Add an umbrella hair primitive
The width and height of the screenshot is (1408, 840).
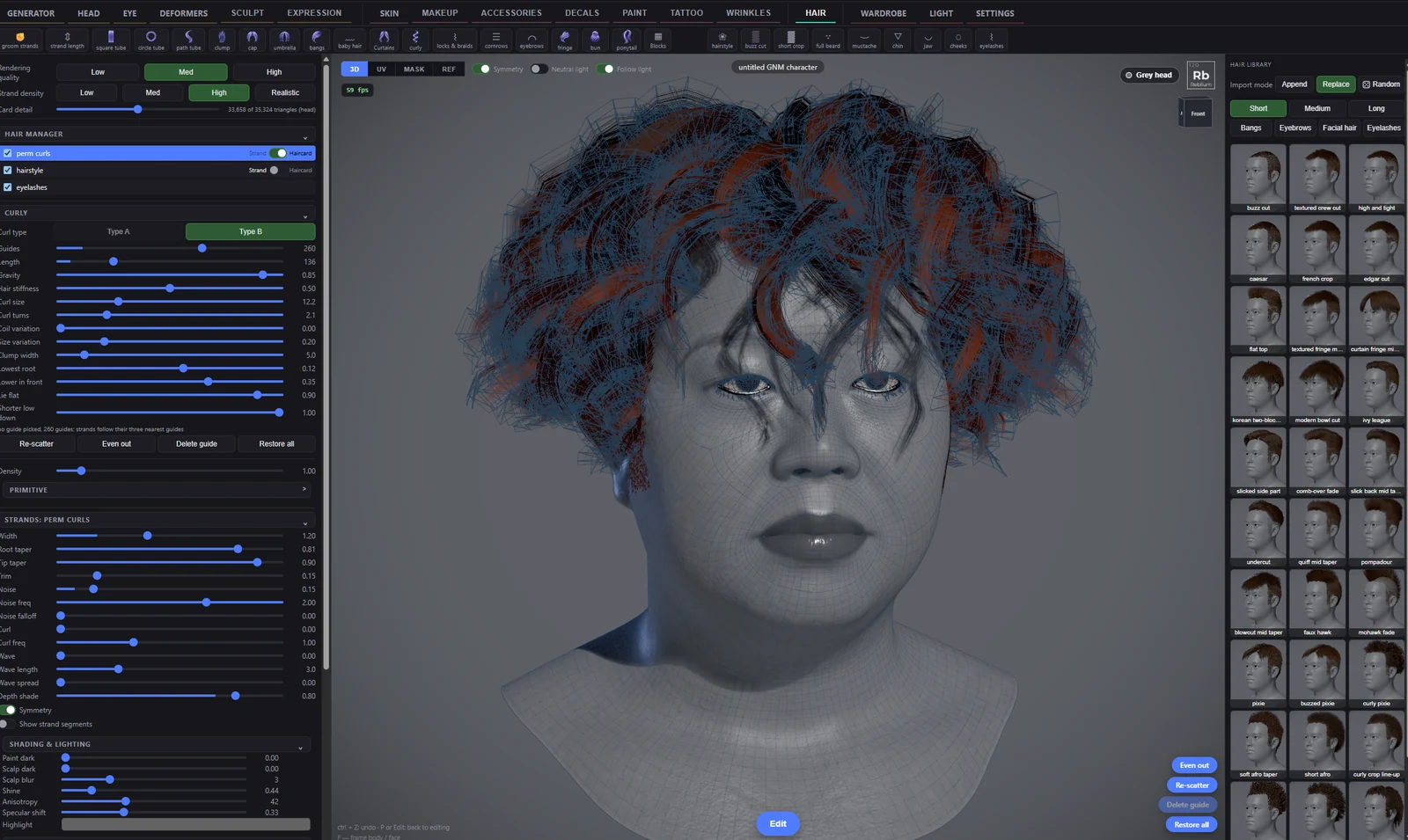[284, 40]
